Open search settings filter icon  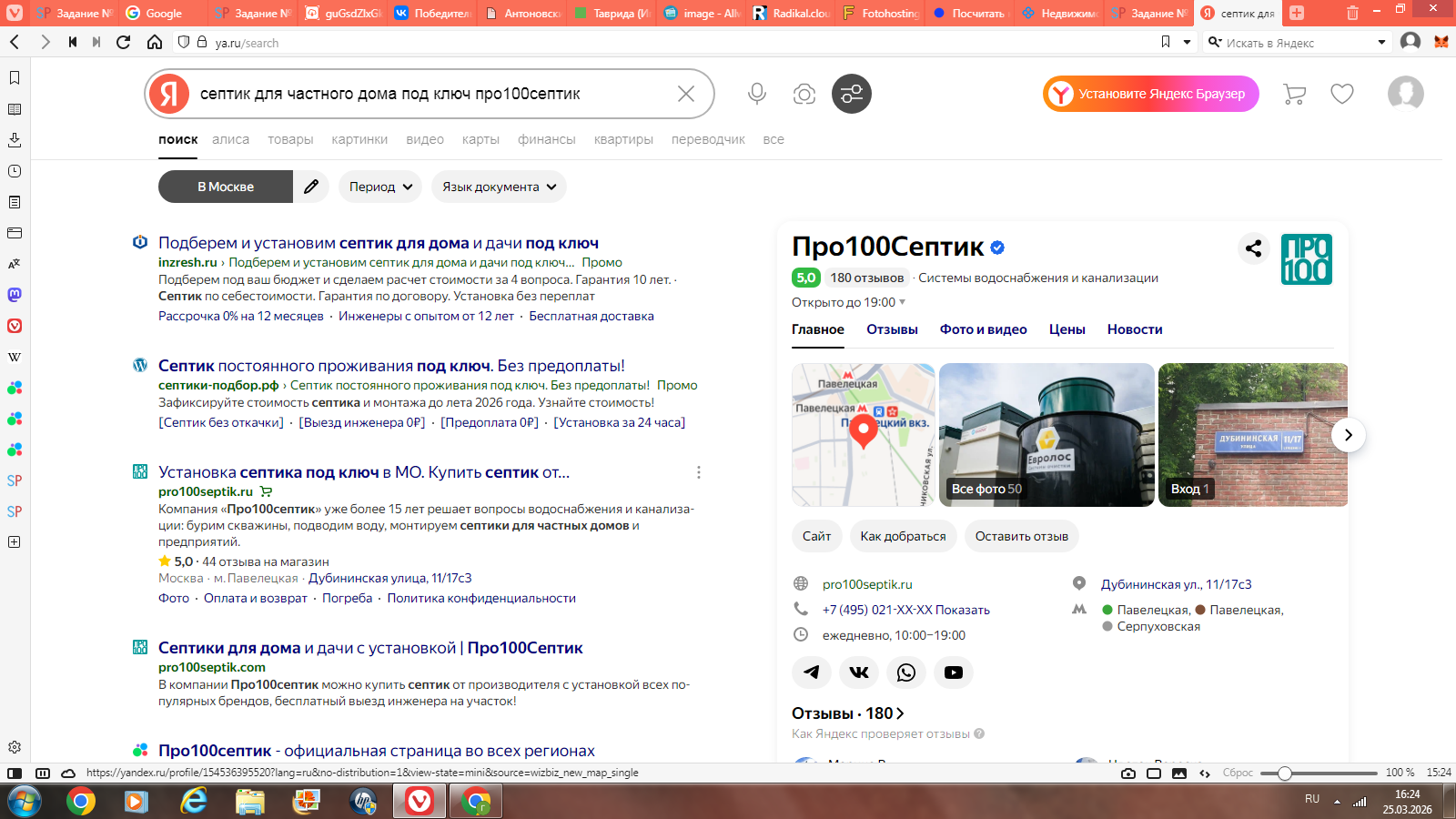[x=851, y=94]
